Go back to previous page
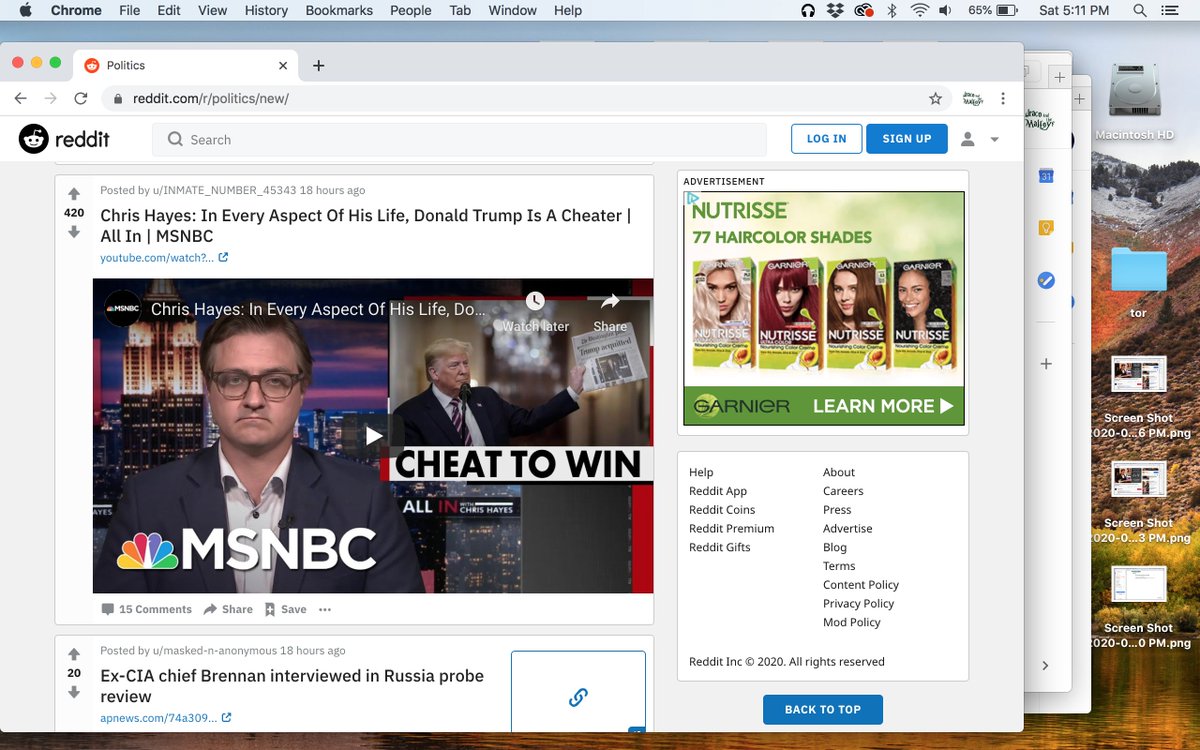The image size is (1200, 750). [x=21, y=98]
